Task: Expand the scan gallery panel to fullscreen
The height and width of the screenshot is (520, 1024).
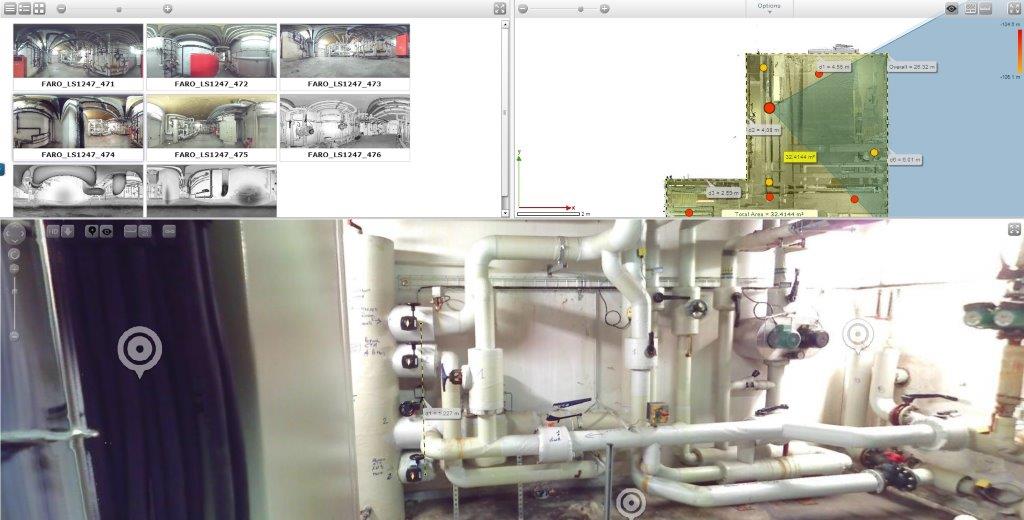Action: pyautogui.click(x=500, y=8)
